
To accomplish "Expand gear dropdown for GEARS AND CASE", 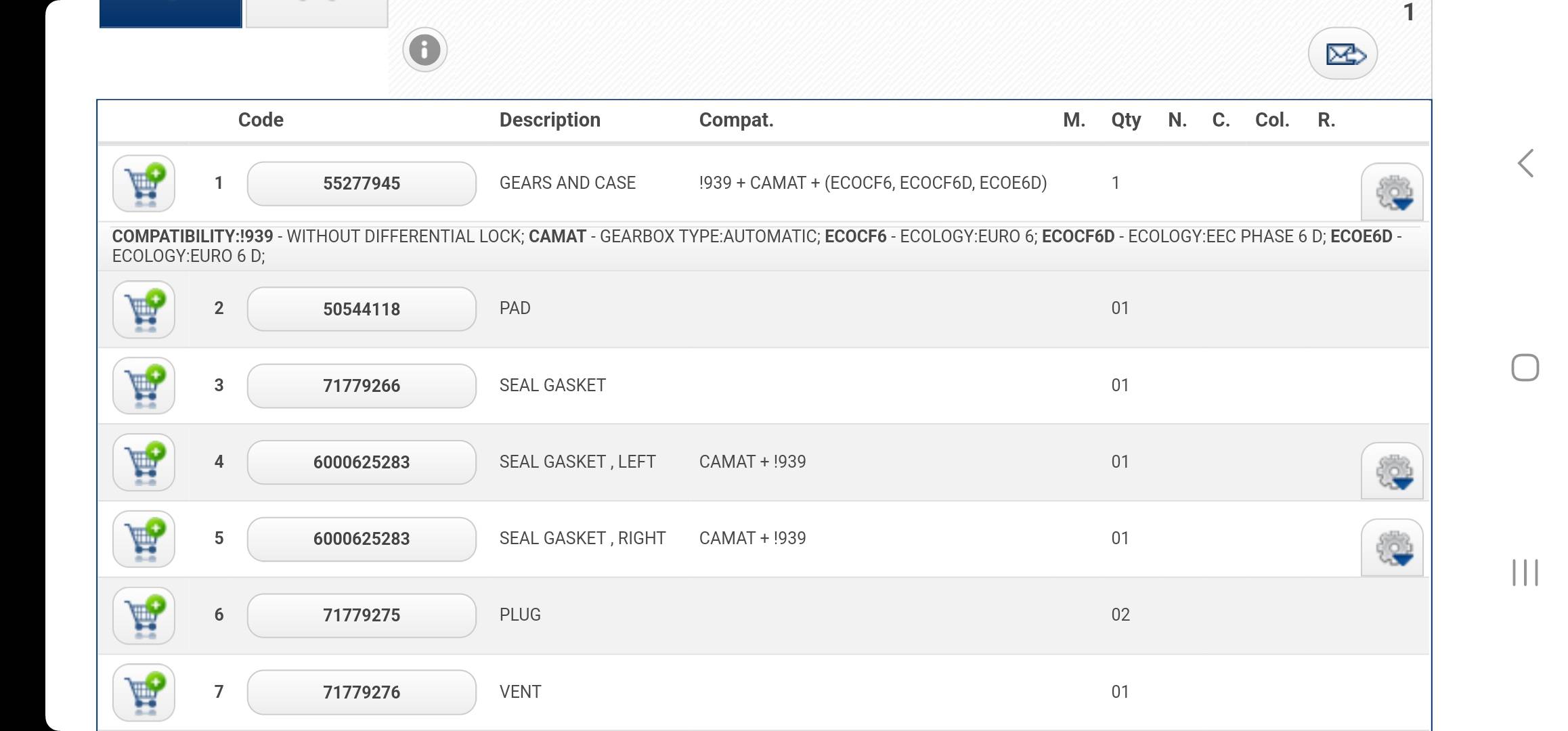I will pos(1392,192).
